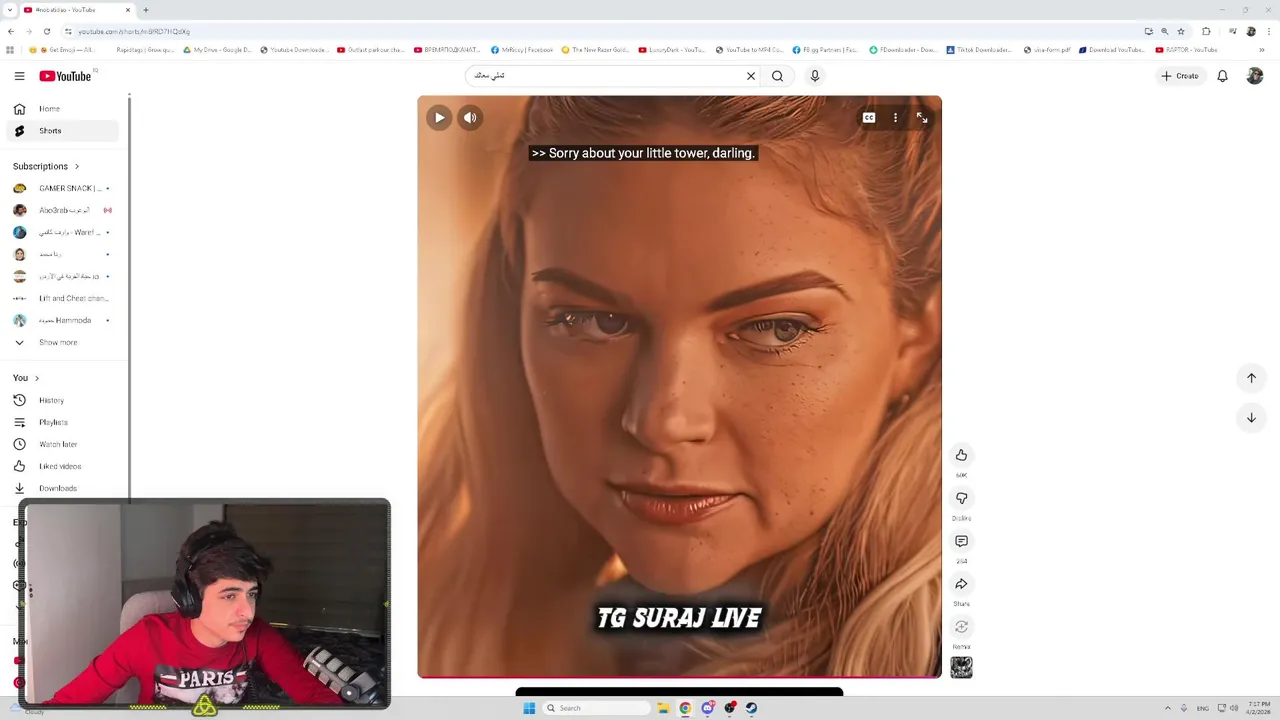Open Steam from the taskbar
The height and width of the screenshot is (720, 1280).
point(751,708)
